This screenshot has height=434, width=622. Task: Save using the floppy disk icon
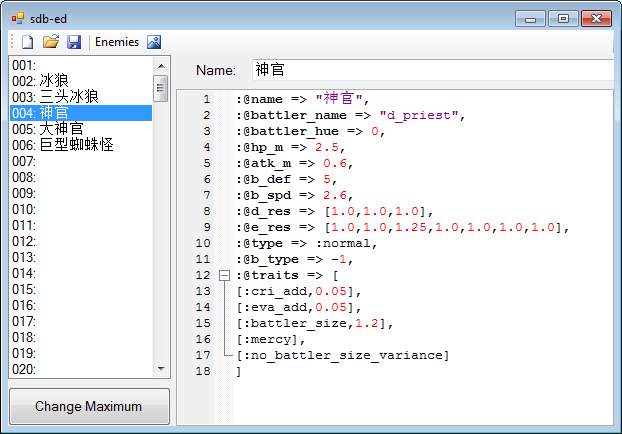[x=74, y=42]
